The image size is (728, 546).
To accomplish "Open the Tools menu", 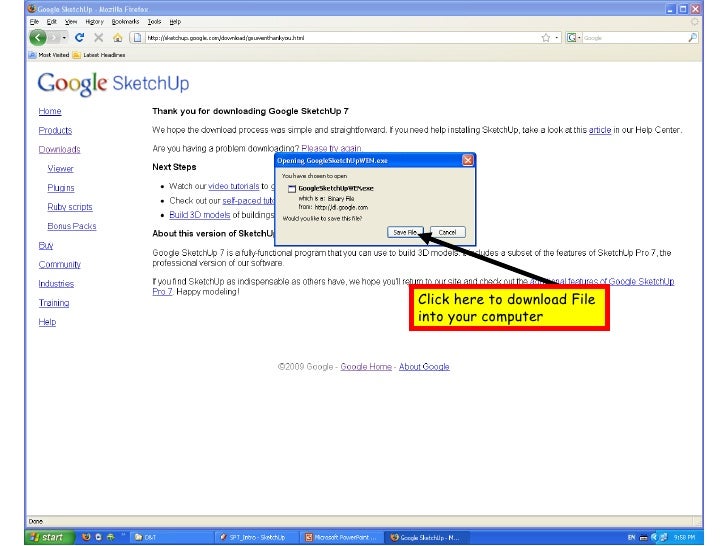I will [x=154, y=21].
